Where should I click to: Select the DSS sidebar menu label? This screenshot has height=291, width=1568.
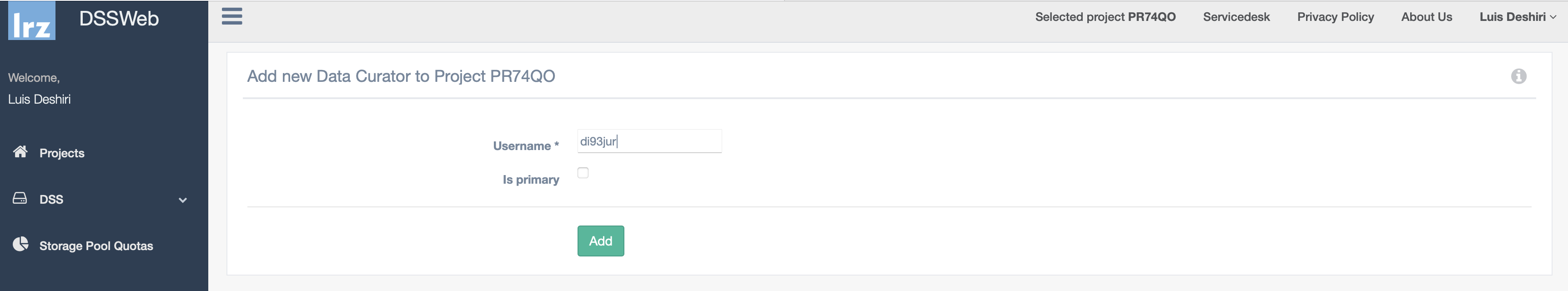coord(51,200)
